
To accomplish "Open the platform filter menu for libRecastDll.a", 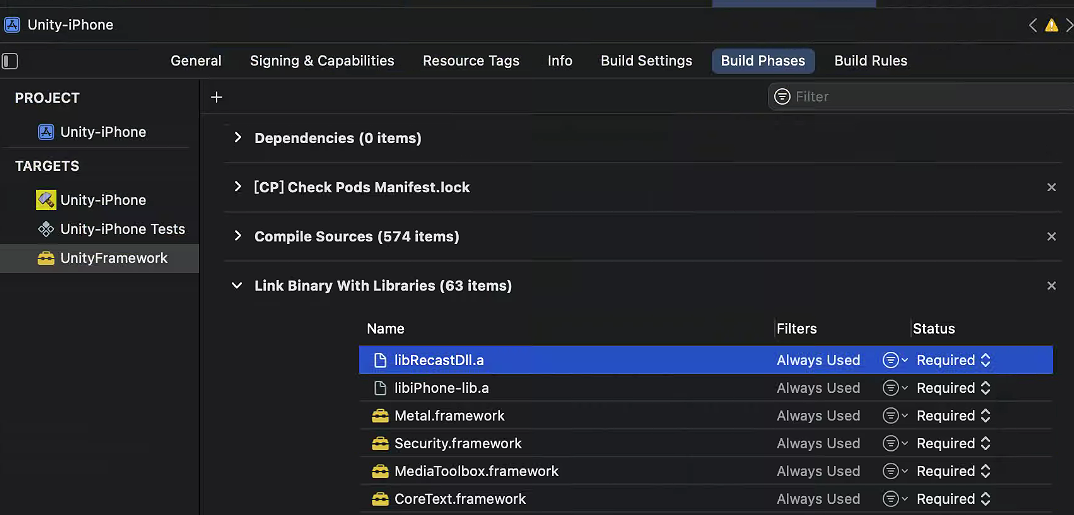I will pyautogui.click(x=895, y=360).
